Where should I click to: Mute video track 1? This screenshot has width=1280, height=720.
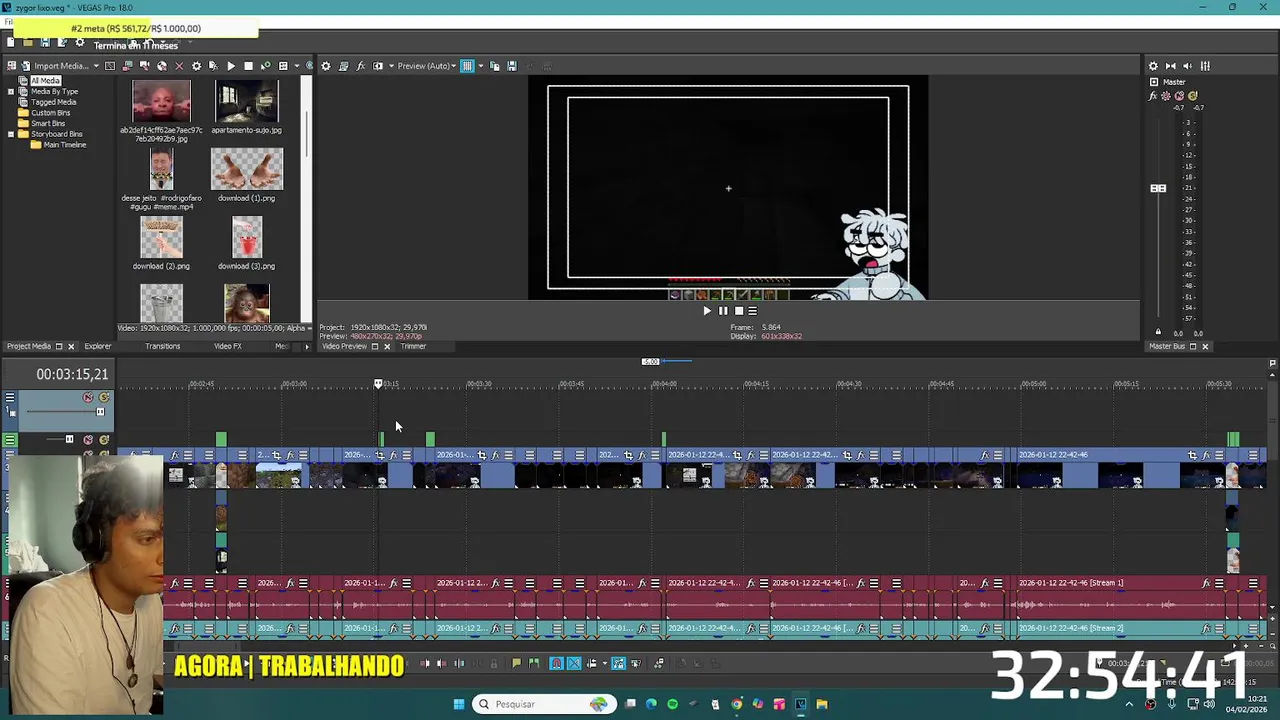[88, 397]
